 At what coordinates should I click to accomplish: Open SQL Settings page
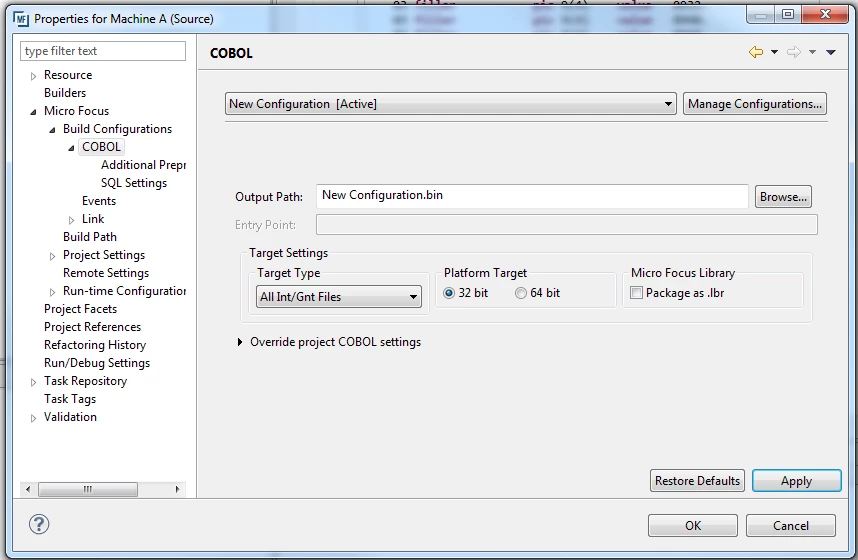coord(134,183)
